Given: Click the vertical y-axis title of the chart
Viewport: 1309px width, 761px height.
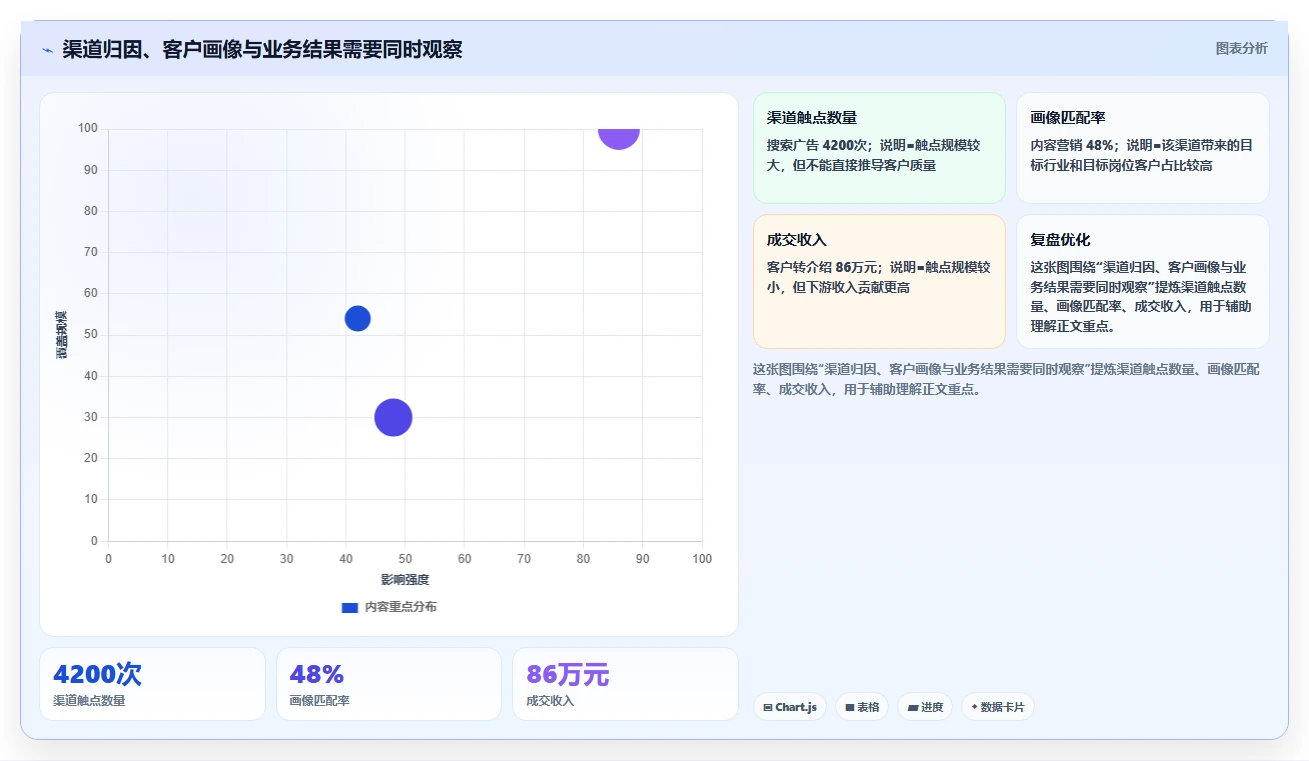Looking at the screenshot, I should [61, 335].
